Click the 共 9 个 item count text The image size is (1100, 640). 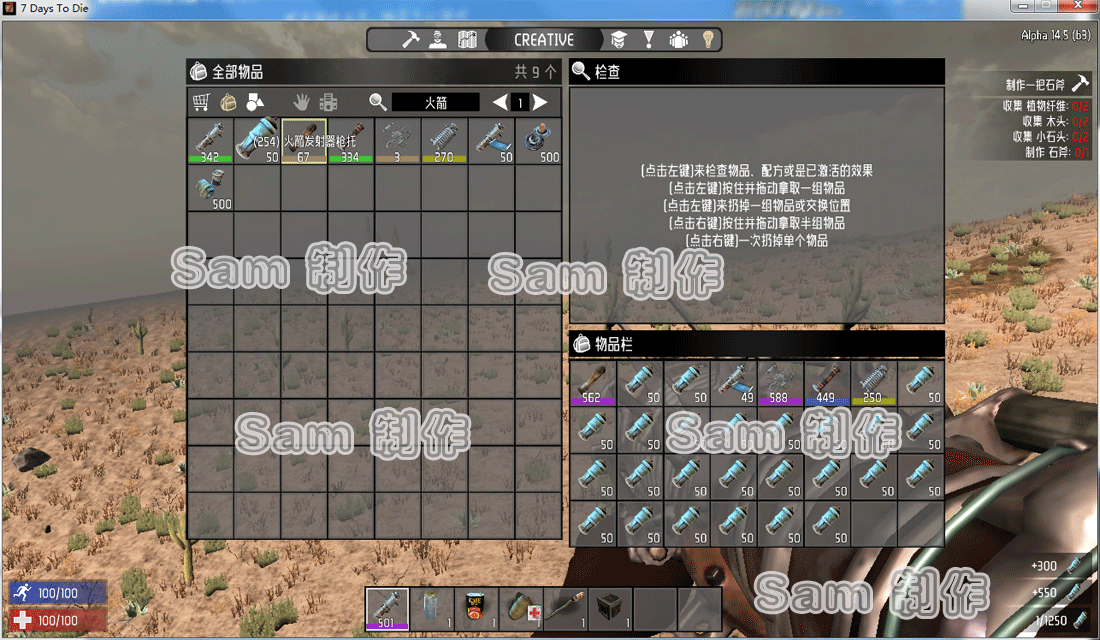click(535, 72)
